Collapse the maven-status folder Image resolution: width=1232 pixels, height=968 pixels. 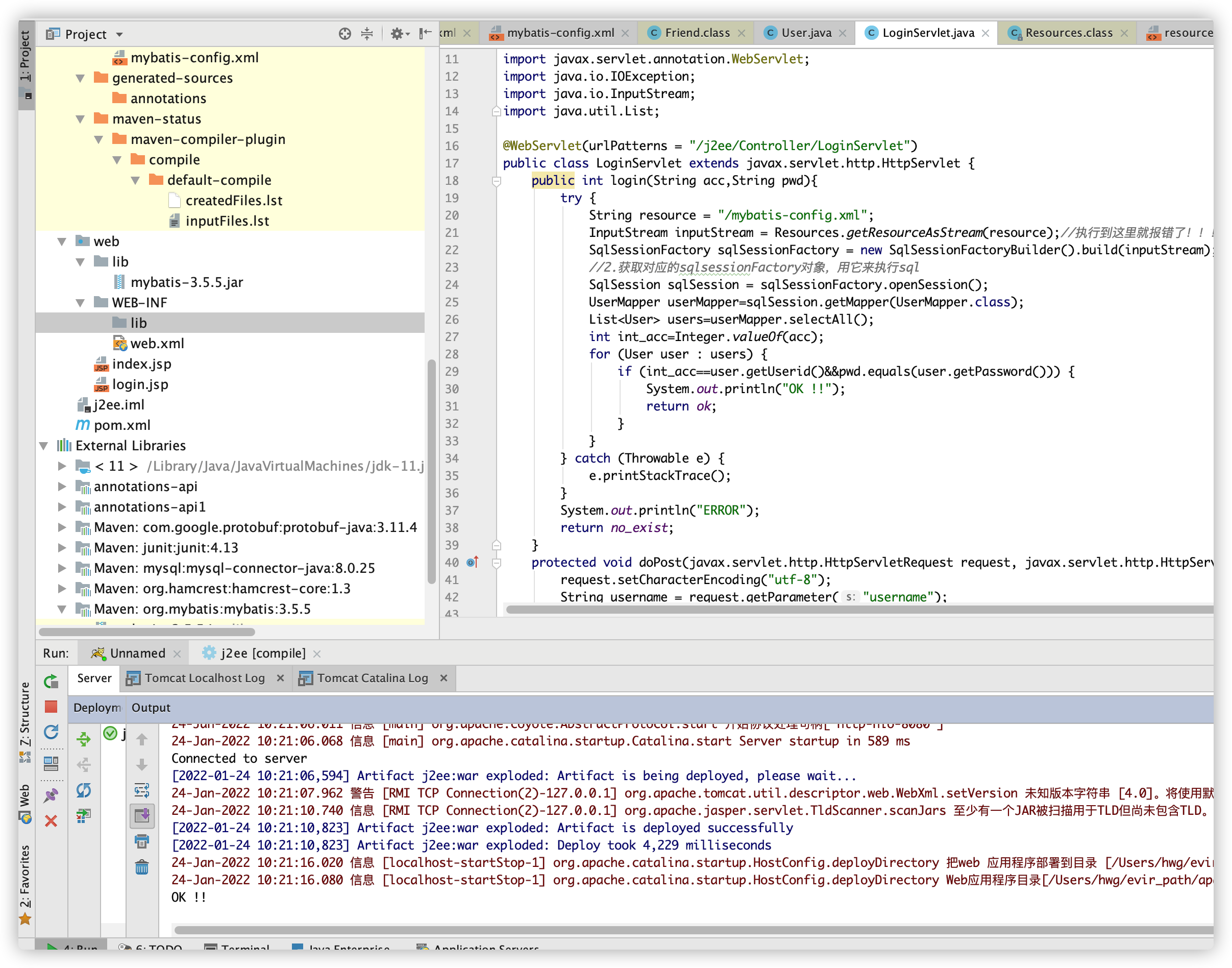point(81,119)
